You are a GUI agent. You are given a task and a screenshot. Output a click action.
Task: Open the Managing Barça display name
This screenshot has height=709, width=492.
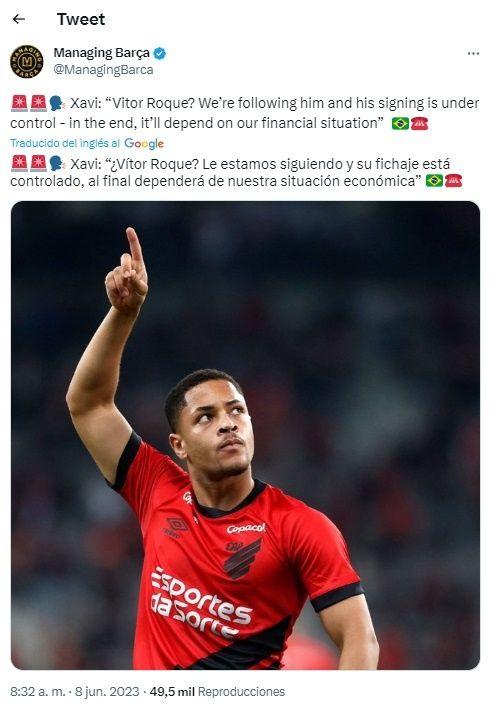[101, 53]
